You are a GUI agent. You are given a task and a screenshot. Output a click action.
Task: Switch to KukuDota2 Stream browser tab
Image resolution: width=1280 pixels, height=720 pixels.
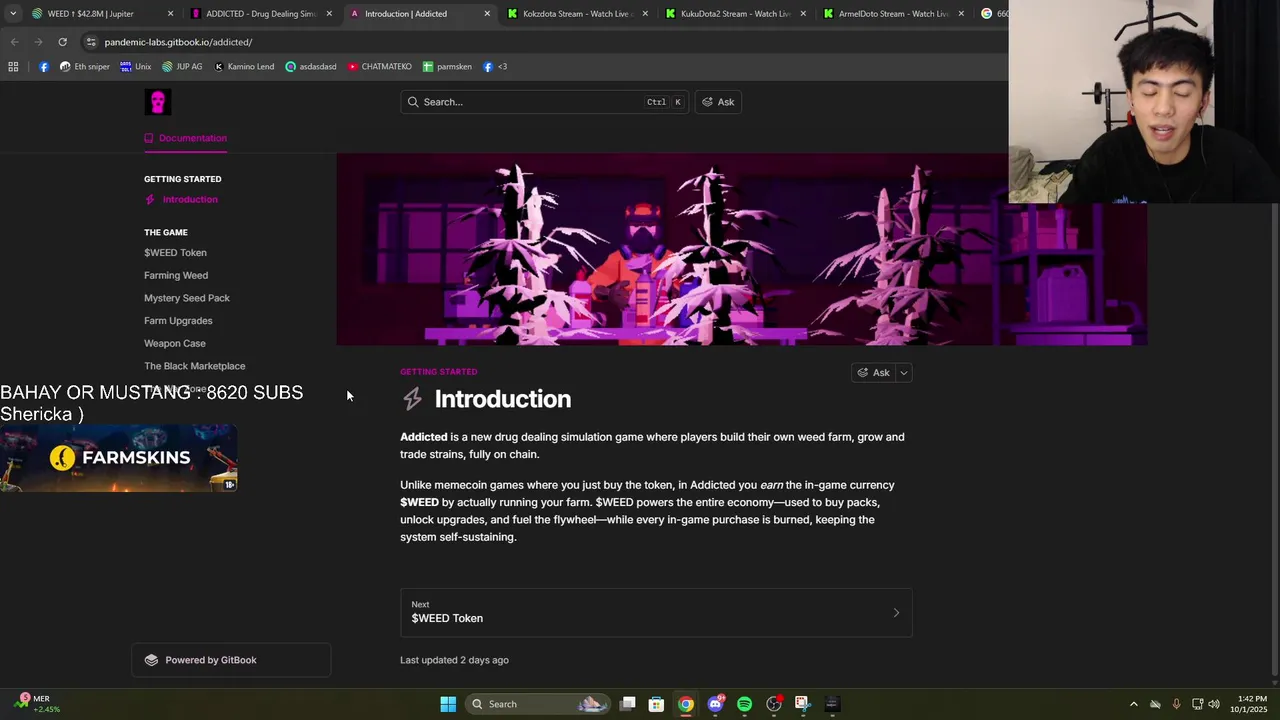coord(735,14)
